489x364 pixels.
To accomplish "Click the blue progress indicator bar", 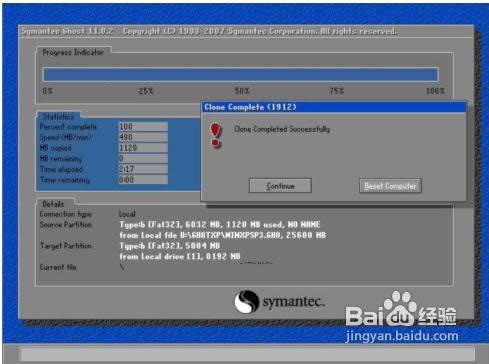I will [x=240, y=74].
